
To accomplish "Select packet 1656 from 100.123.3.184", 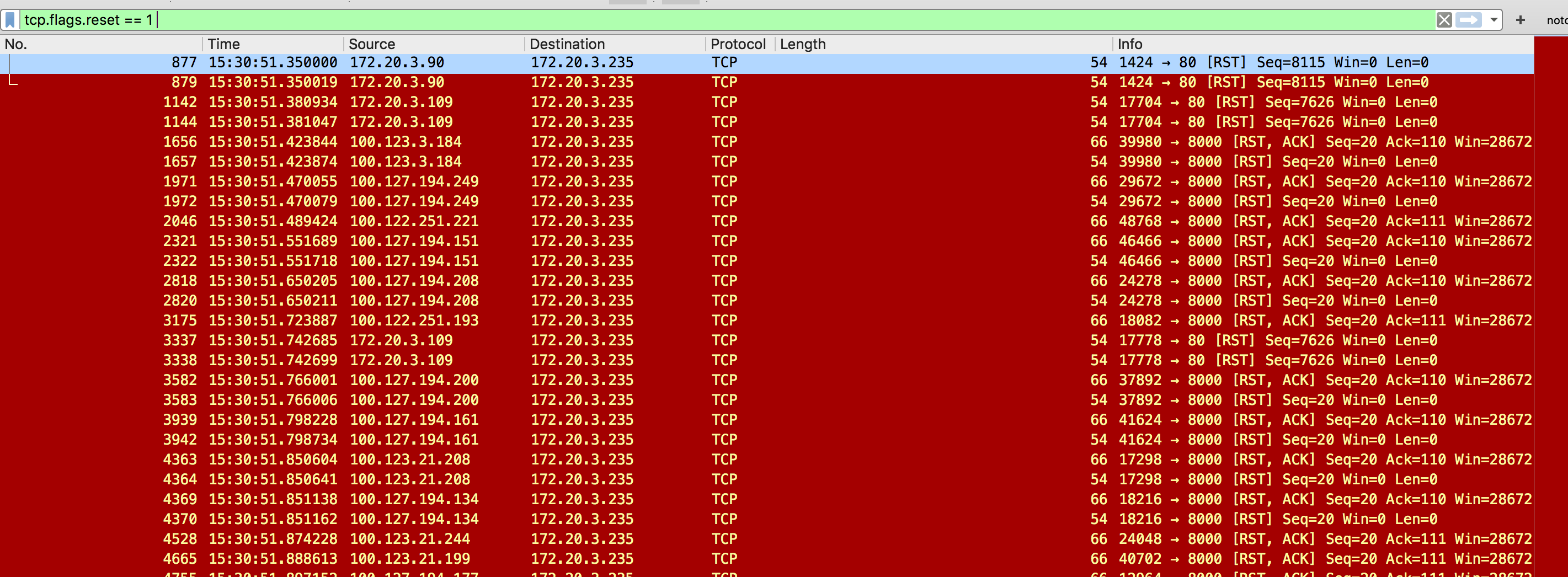I will (x=767, y=142).
